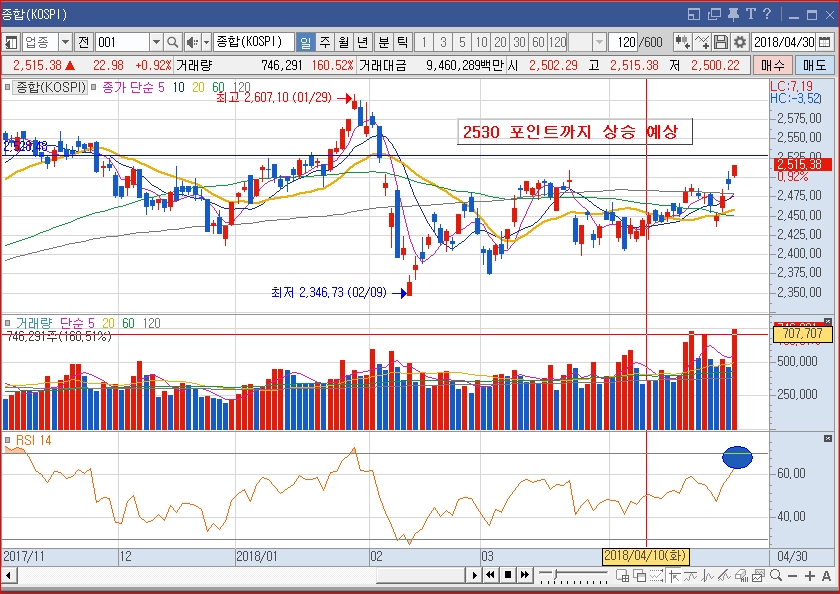Toggle the 틱 (tick) chart period
This screenshot has height=594, width=840.
coord(401,42)
